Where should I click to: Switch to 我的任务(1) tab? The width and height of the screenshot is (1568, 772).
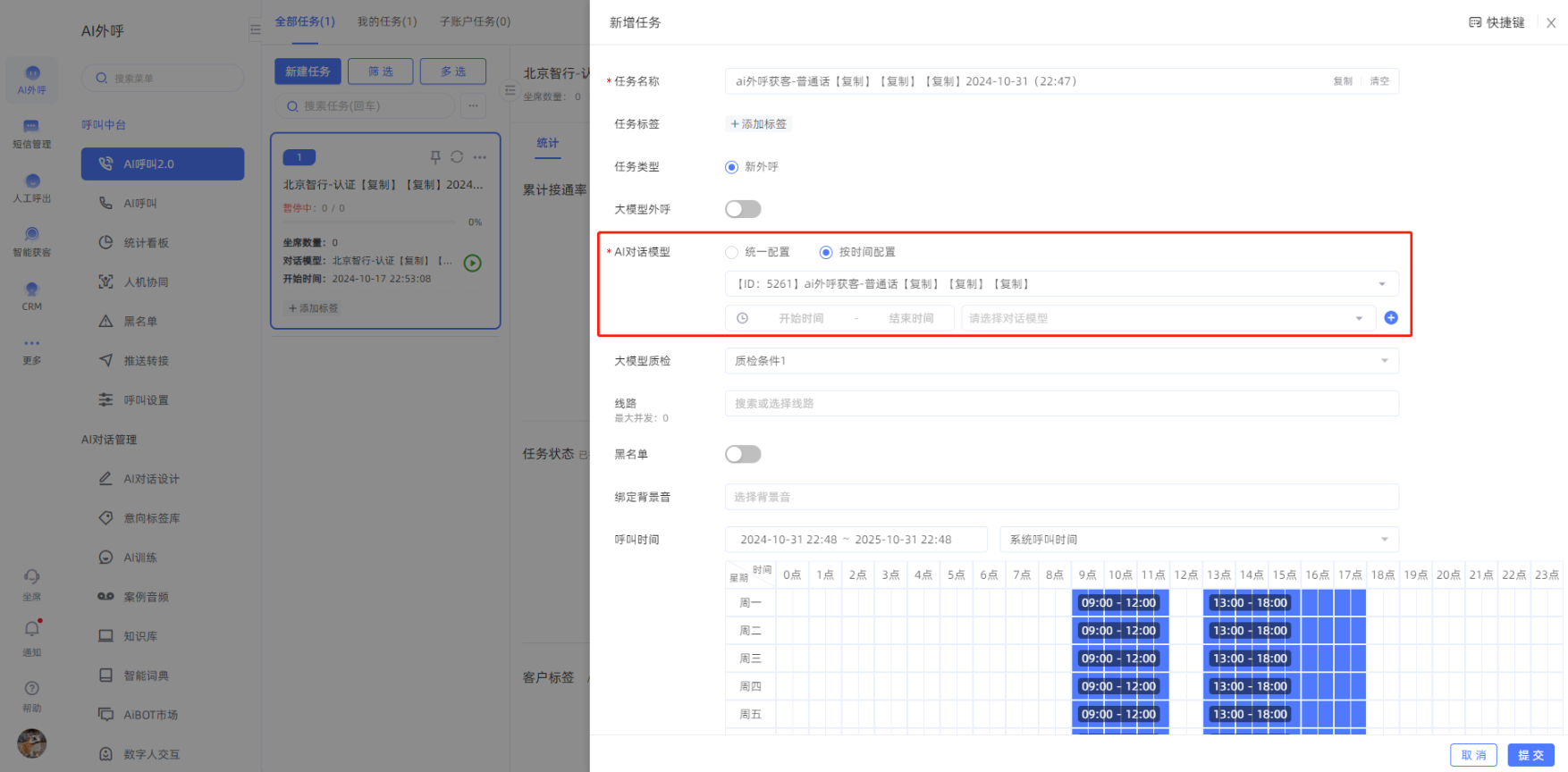(387, 21)
